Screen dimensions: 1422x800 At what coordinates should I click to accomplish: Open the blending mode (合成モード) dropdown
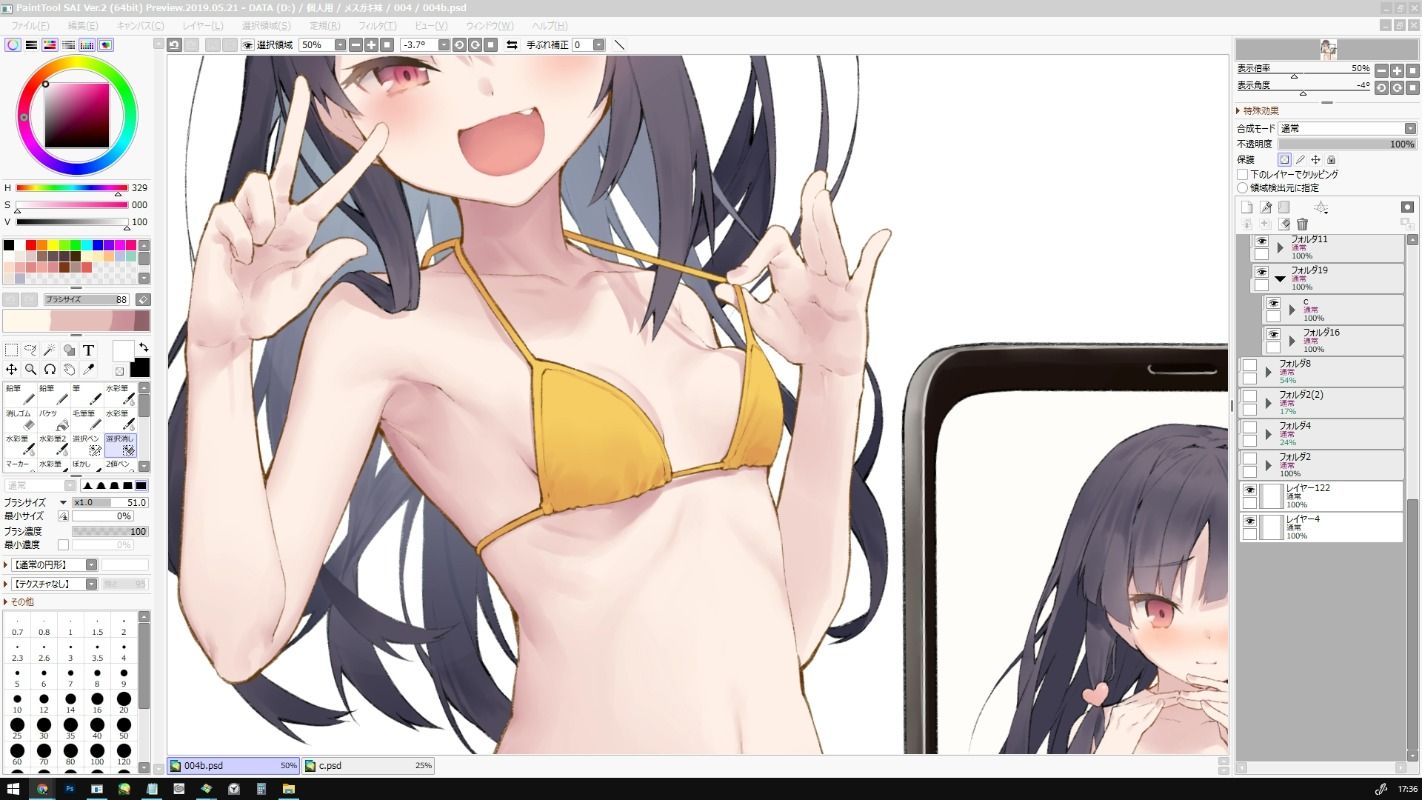1347,129
